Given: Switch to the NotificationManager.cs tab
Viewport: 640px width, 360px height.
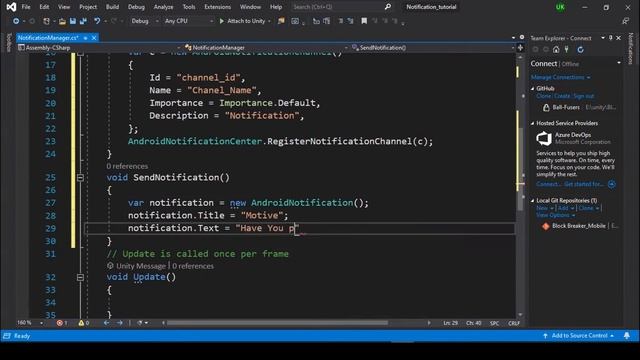Looking at the screenshot, I should pos(48,38).
